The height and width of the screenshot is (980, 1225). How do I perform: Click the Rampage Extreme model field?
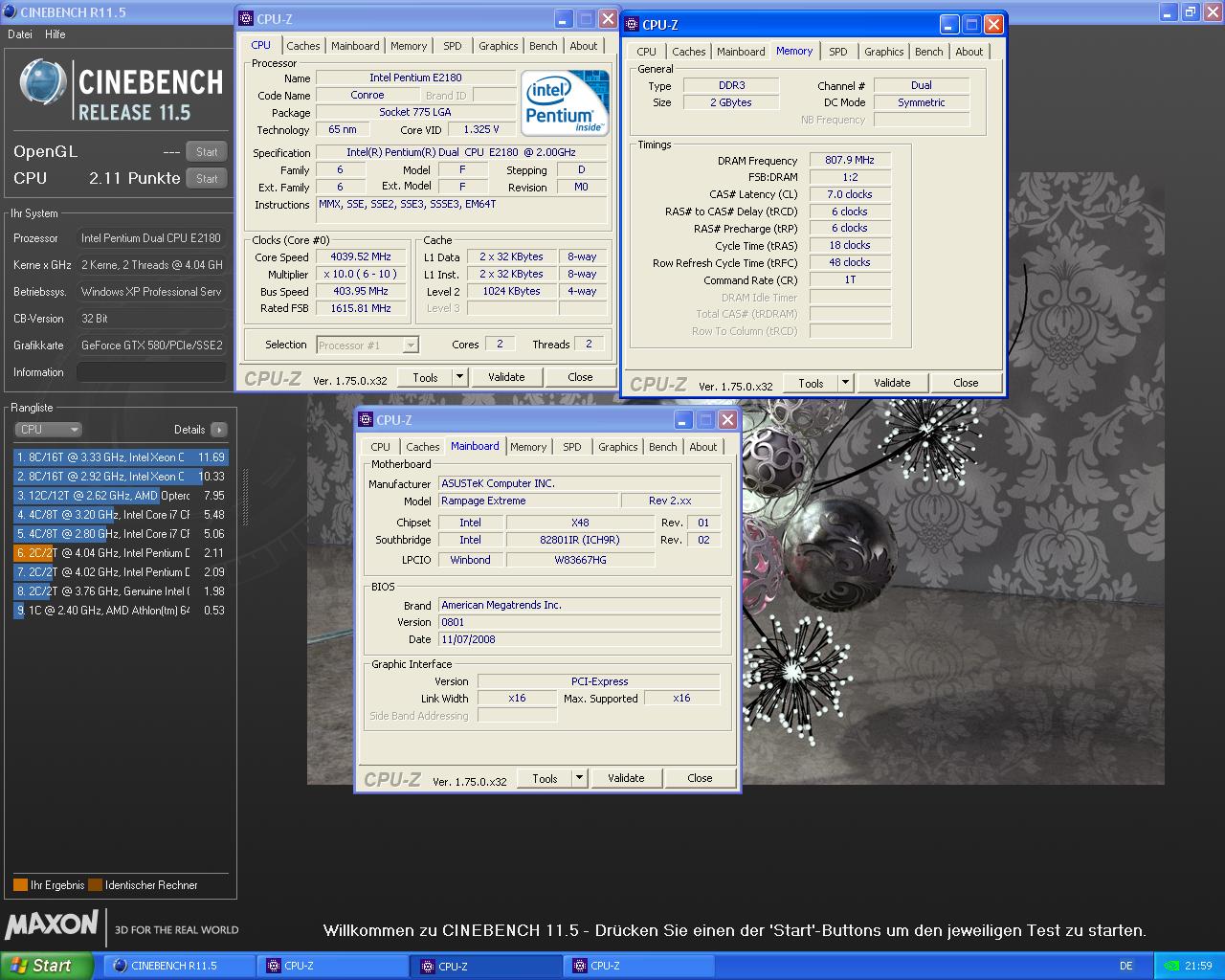[528, 501]
